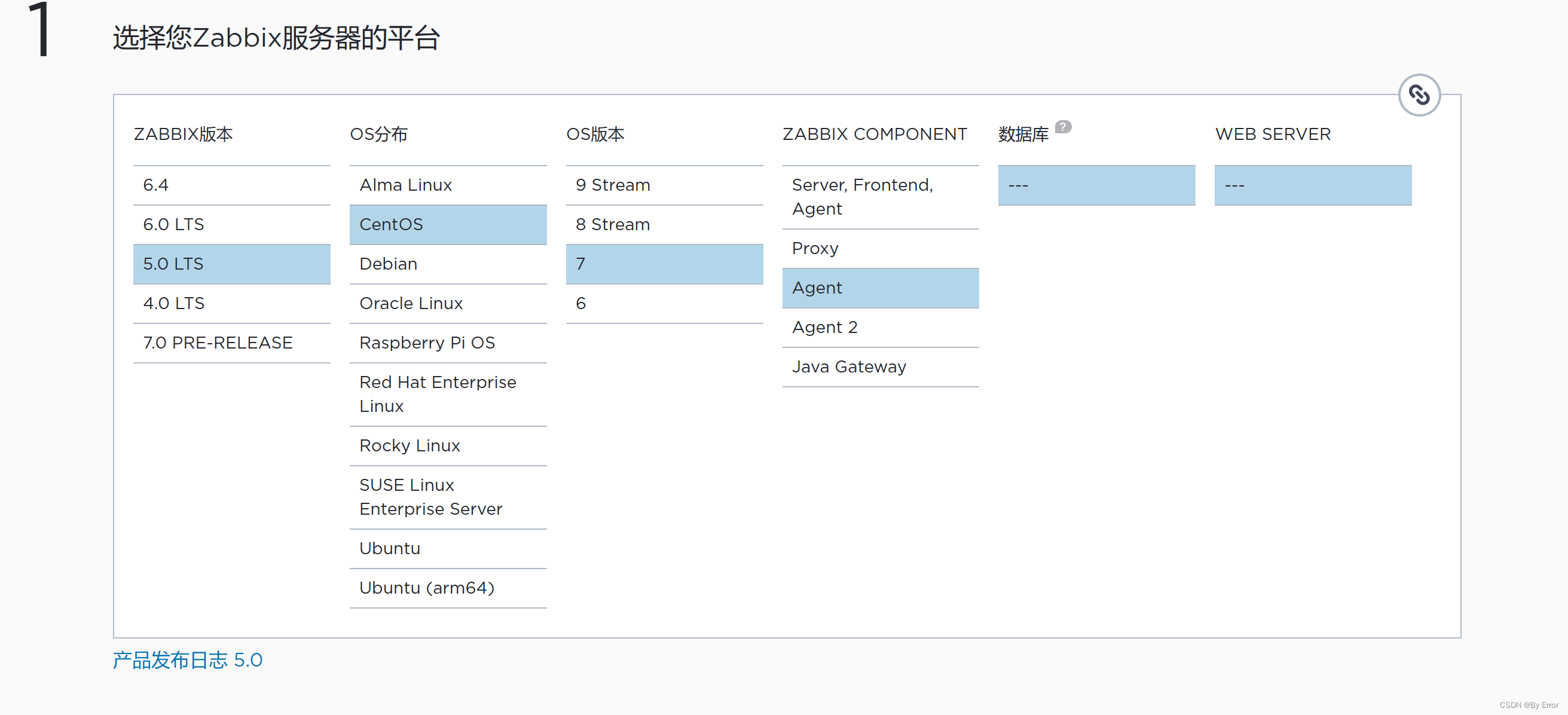Pick Proxy component
Screen dimensions: 1568x715
880,249
